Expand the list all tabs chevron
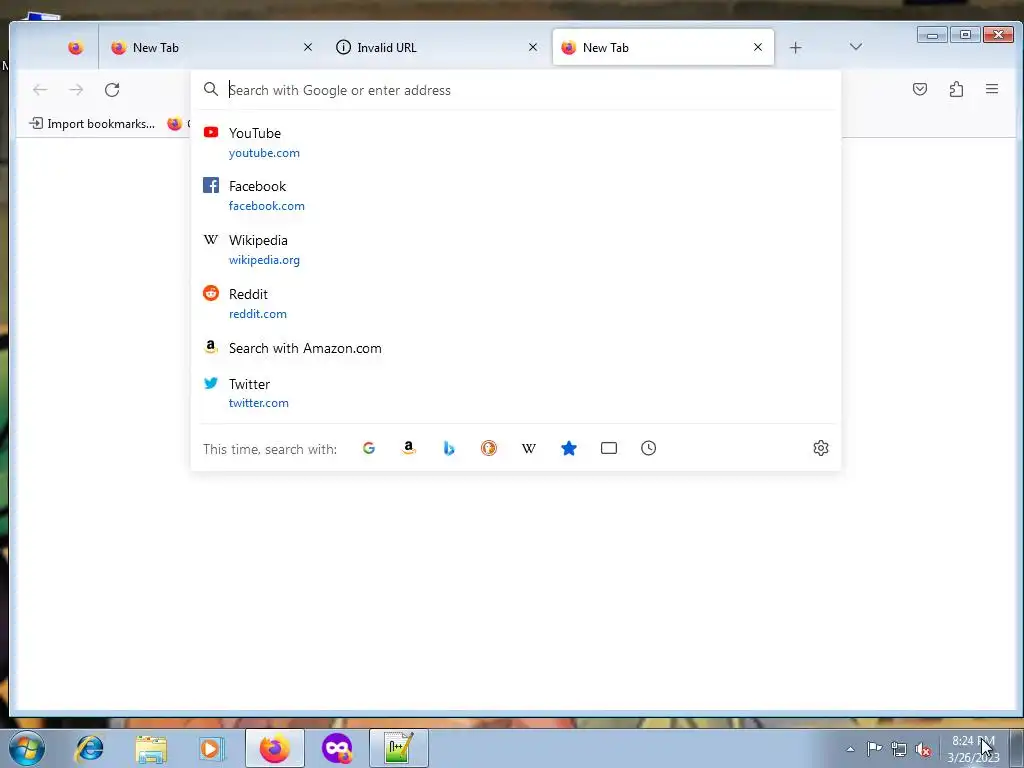 (x=856, y=47)
